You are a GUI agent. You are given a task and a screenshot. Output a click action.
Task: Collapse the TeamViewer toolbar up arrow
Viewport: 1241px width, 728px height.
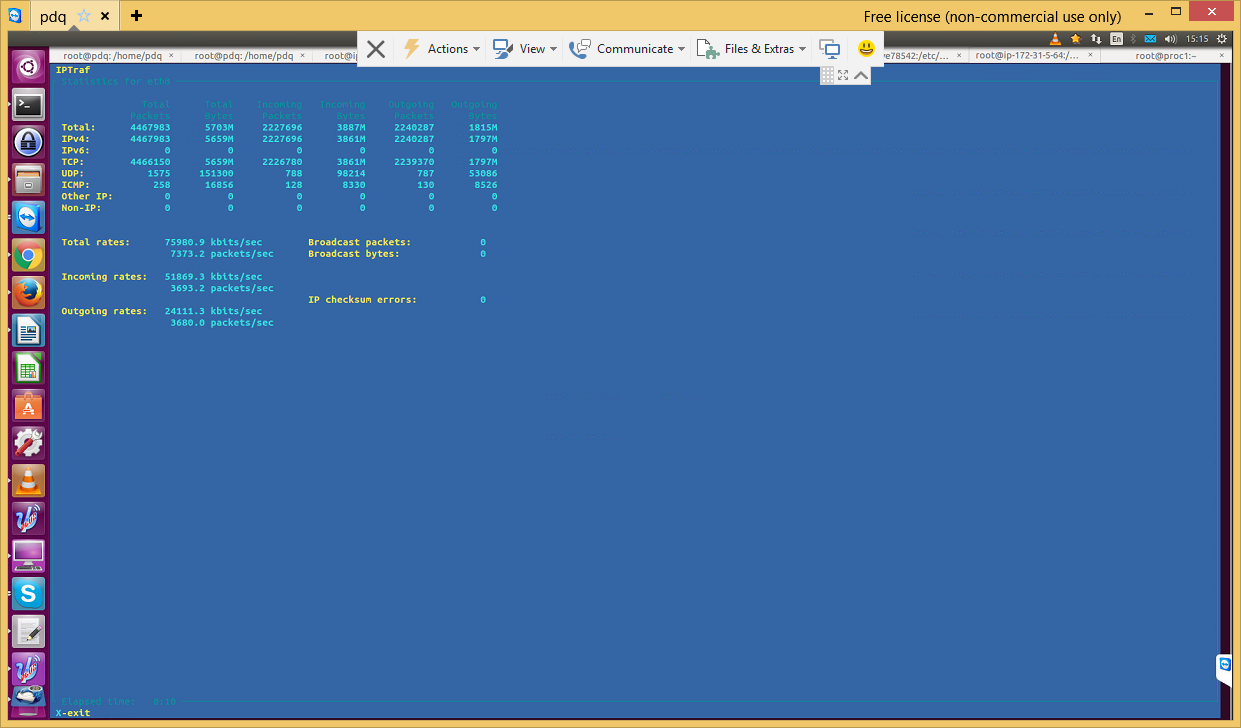click(861, 75)
